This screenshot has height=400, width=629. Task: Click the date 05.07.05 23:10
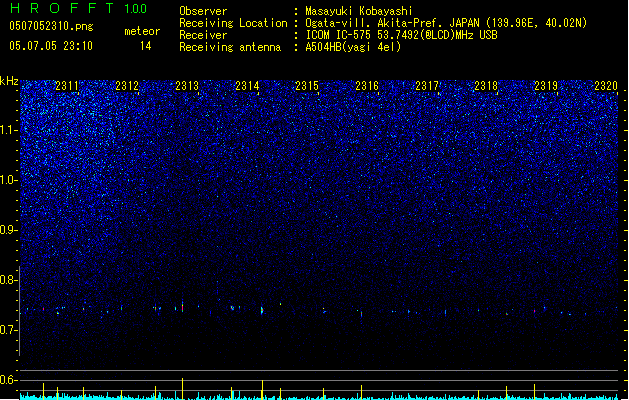(51, 46)
